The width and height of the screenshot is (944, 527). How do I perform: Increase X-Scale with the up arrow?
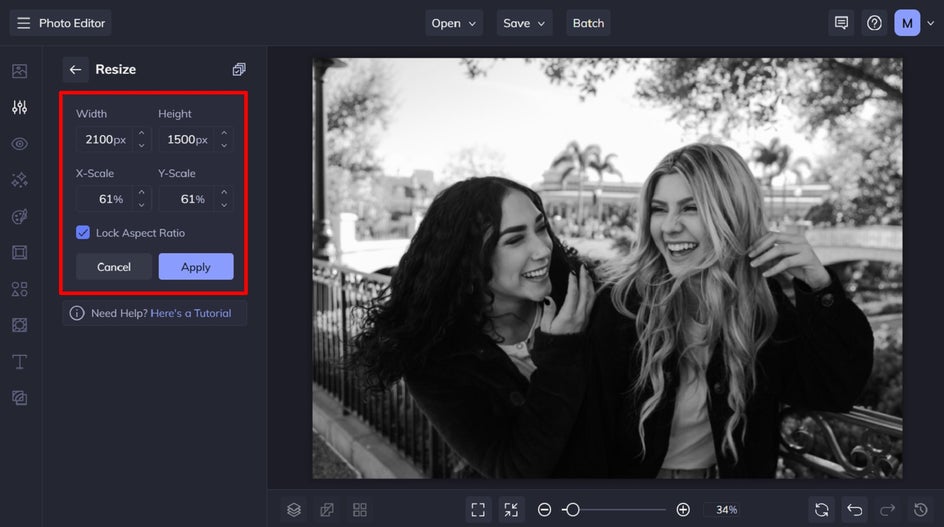[141, 193]
